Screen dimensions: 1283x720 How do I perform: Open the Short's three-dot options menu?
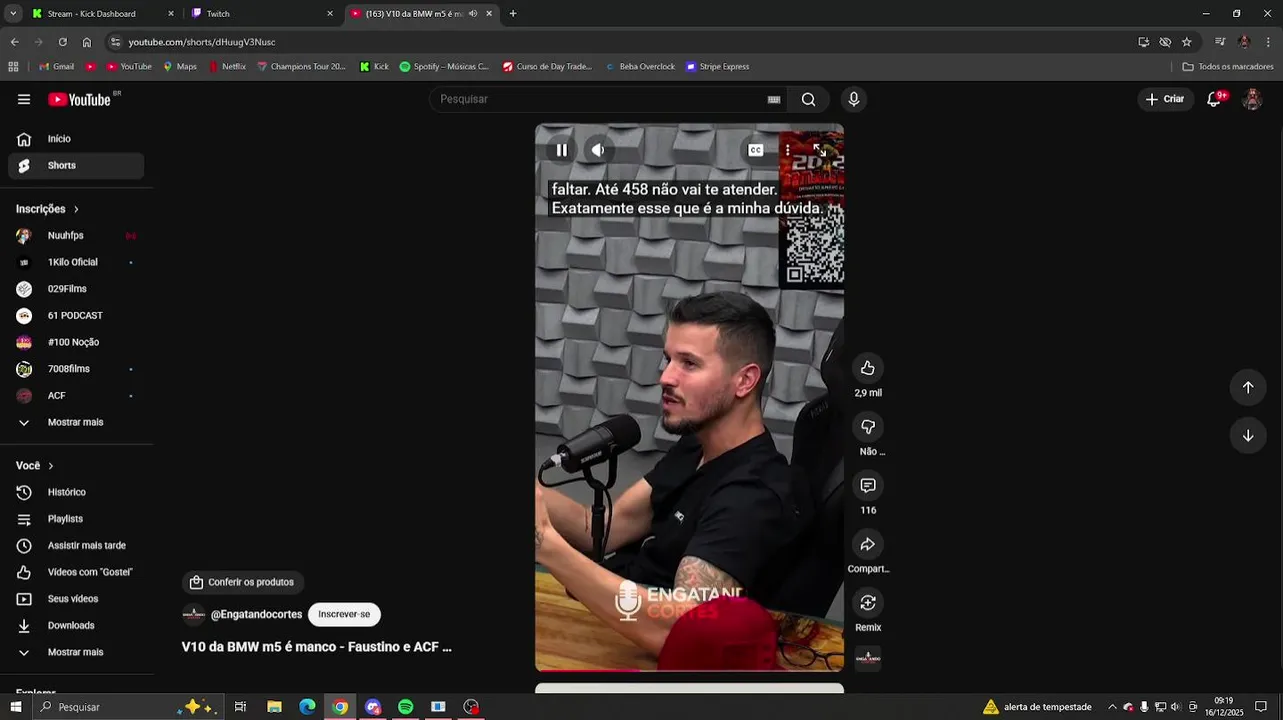coord(788,150)
